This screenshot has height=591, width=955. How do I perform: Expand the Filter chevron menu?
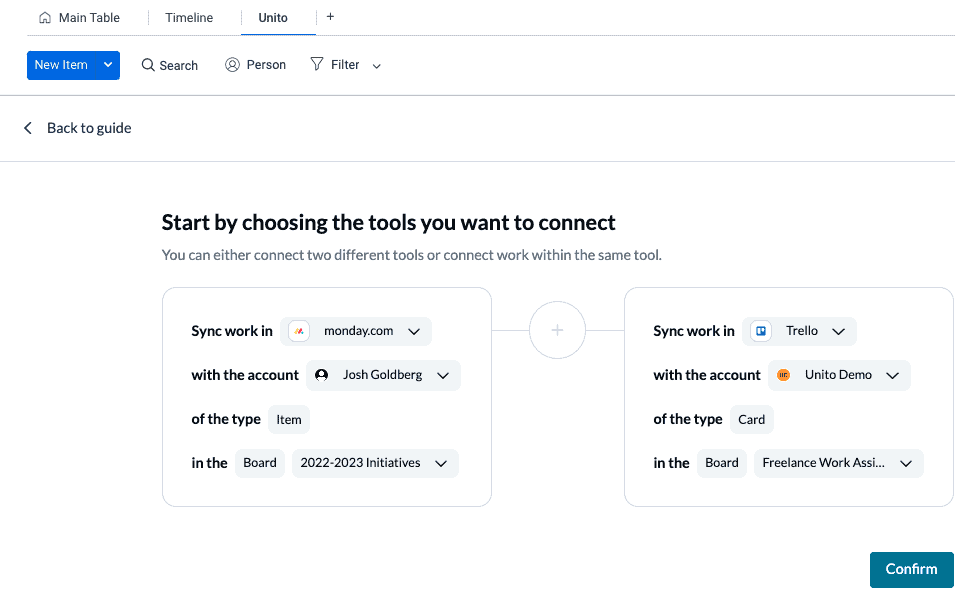(x=376, y=66)
